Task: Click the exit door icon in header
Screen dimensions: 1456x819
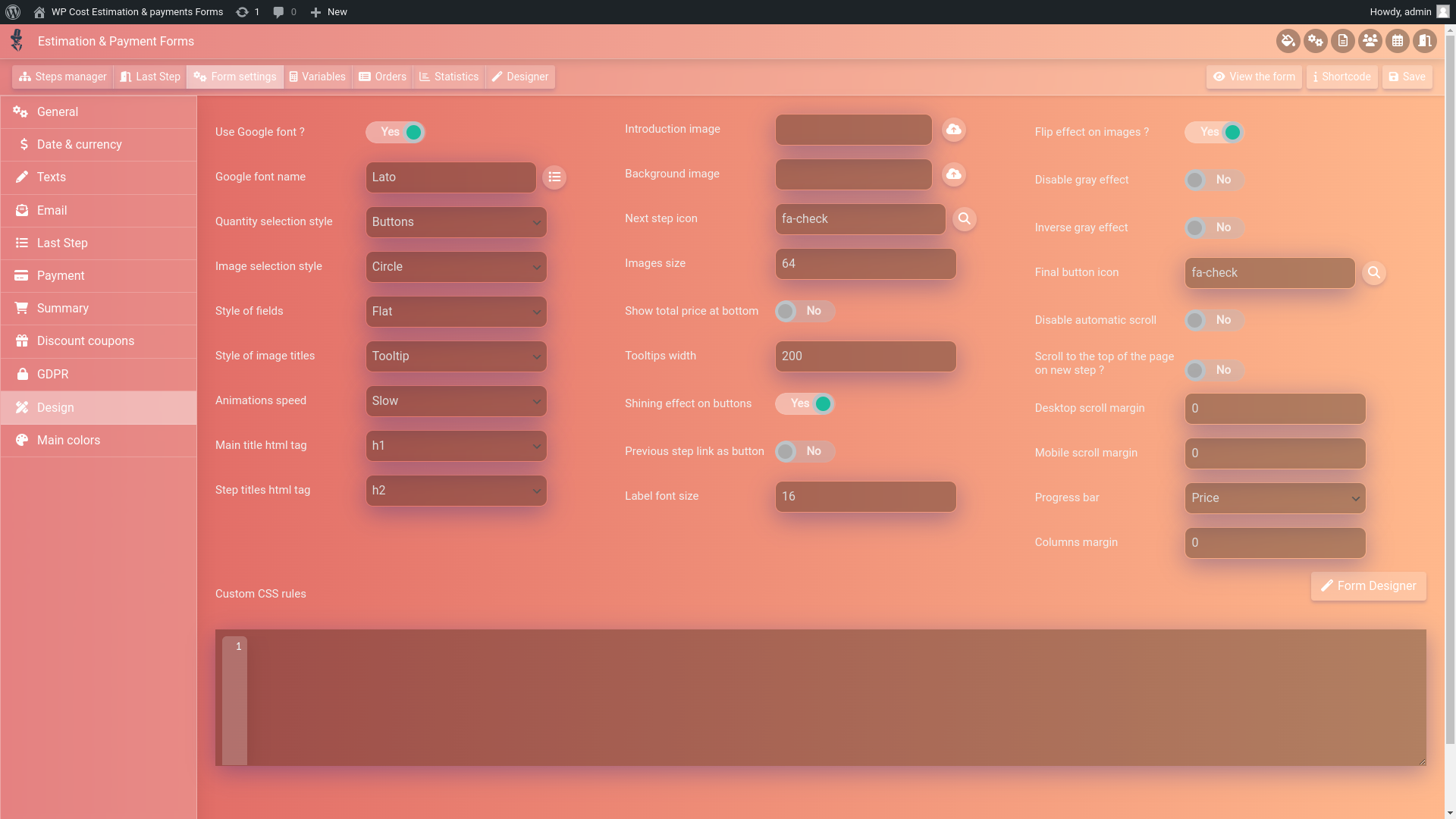Action: coord(1424,41)
